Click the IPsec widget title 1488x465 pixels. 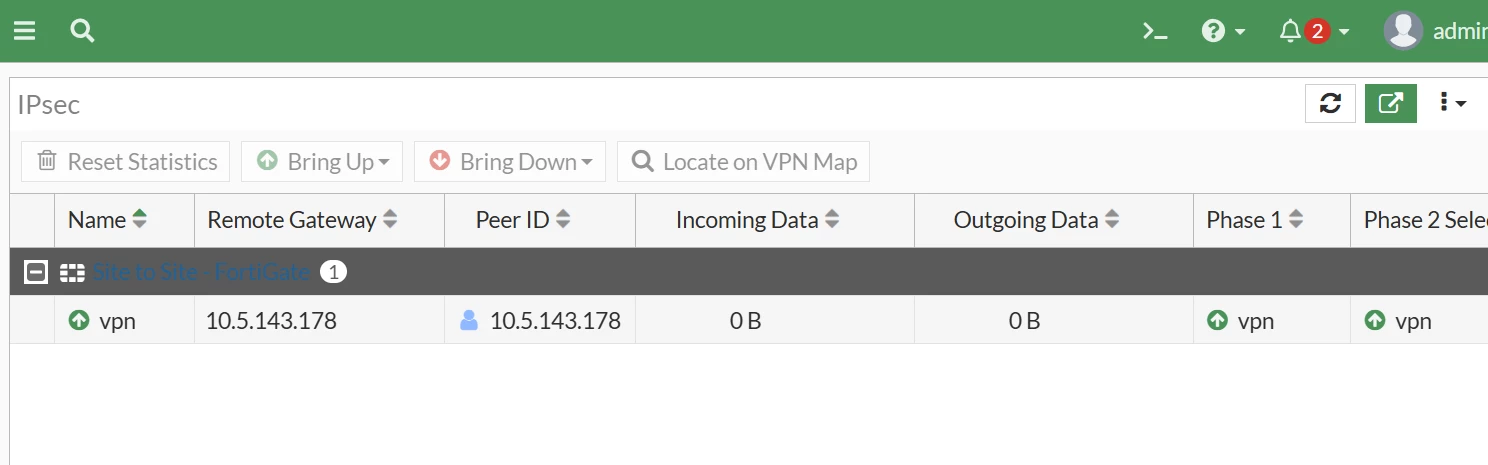click(48, 104)
